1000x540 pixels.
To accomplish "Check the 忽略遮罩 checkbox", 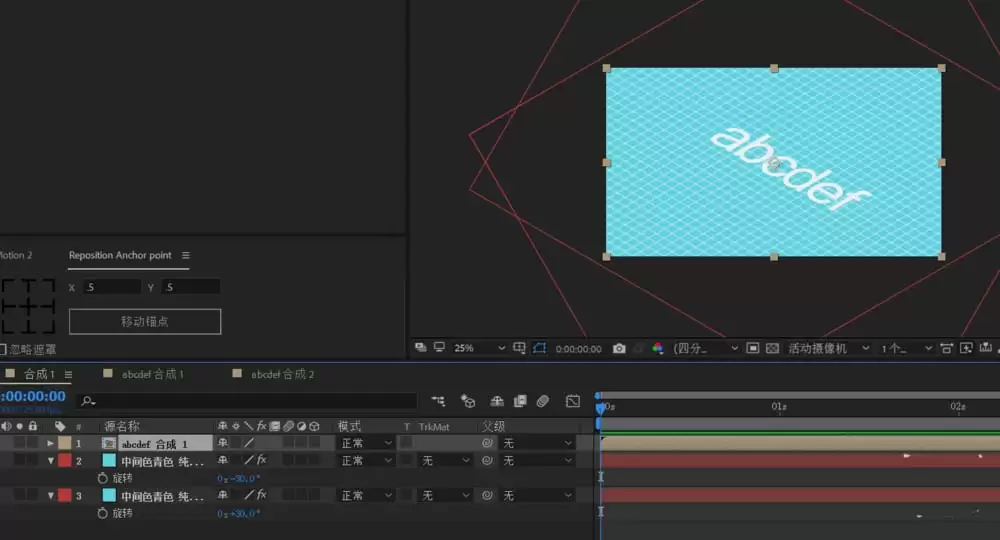I will pos(3,349).
